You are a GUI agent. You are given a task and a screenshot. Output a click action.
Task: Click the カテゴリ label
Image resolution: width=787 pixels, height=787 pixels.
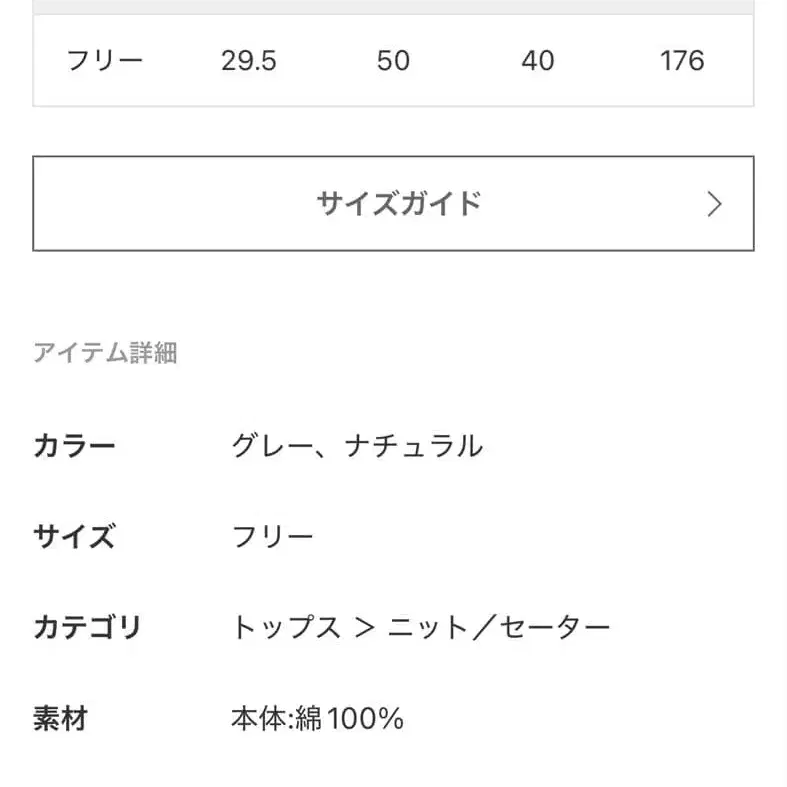click(87, 627)
